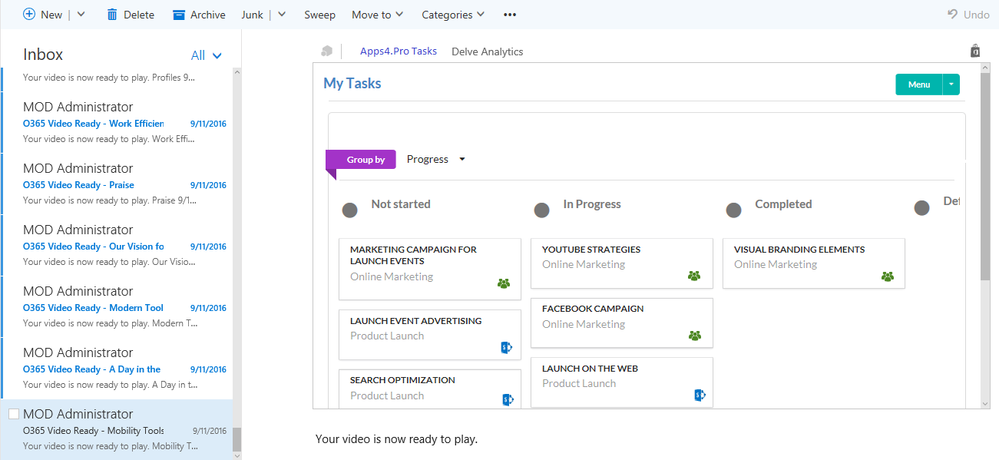The height and width of the screenshot is (460, 999).
Task: Open the more actions ellipsis menu
Action: [x=510, y=15]
